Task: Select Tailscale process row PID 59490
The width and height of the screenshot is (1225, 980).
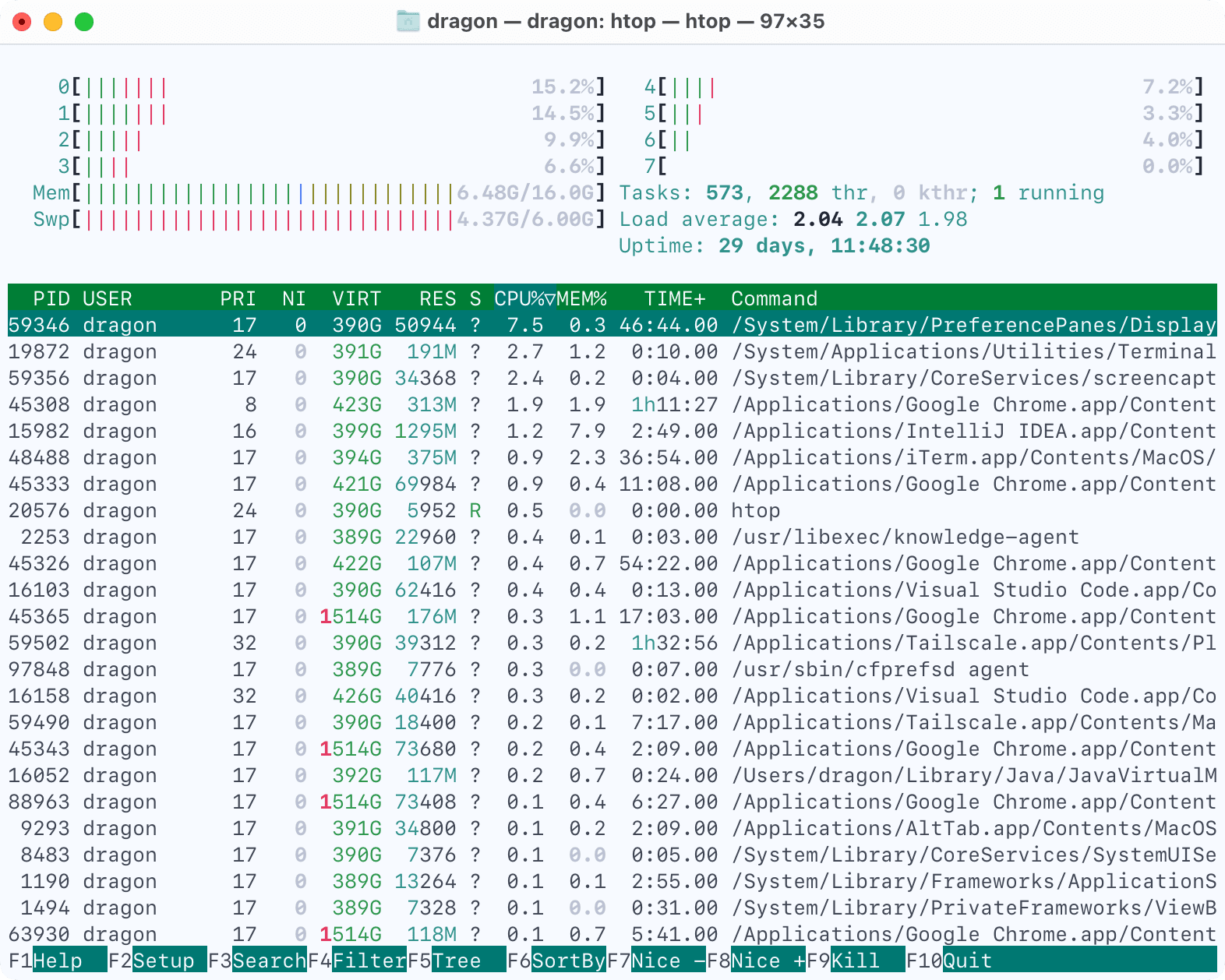Action: [x=612, y=722]
